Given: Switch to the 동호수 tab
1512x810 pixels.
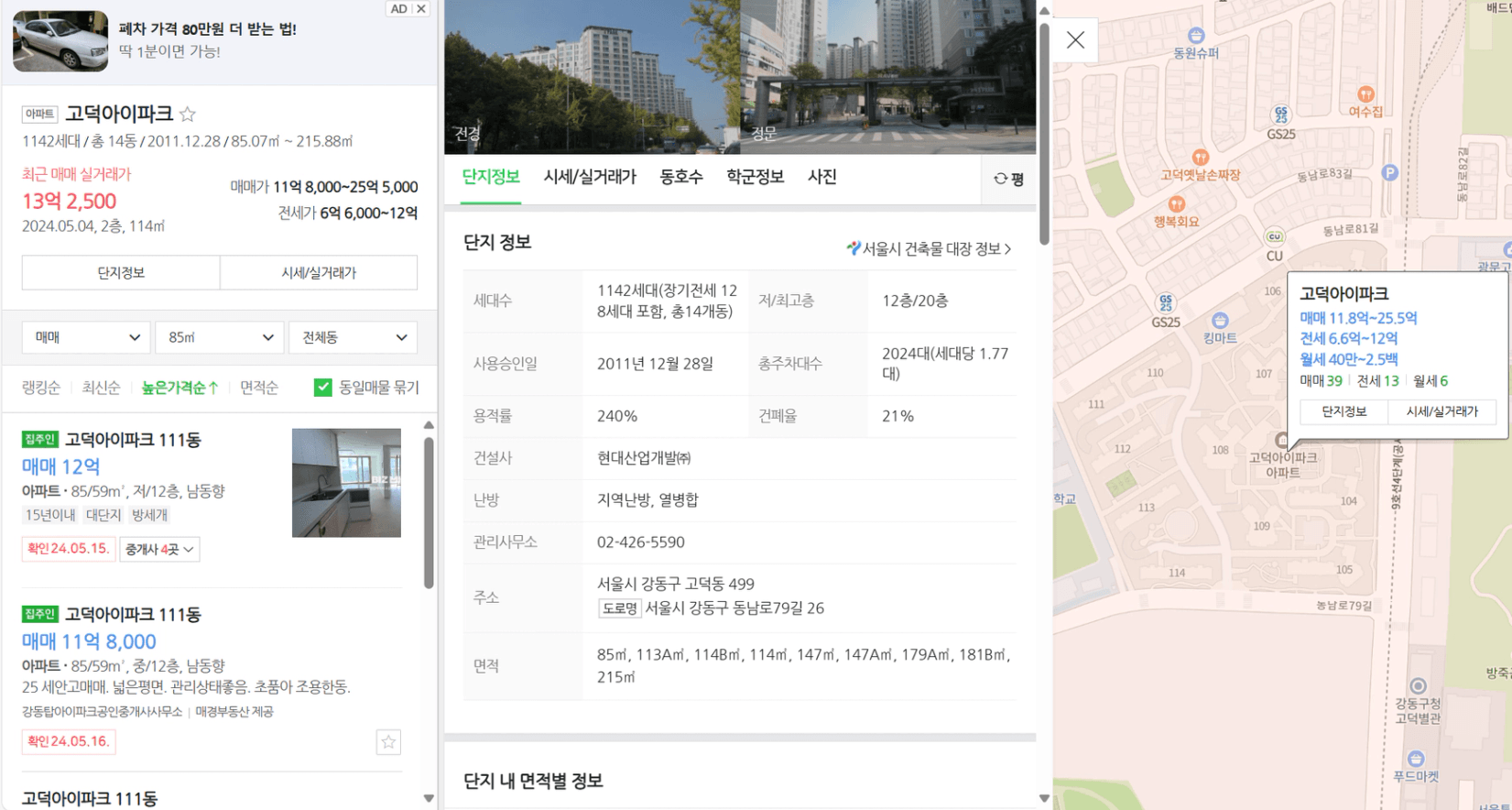Looking at the screenshot, I should click(x=681, y=177).
